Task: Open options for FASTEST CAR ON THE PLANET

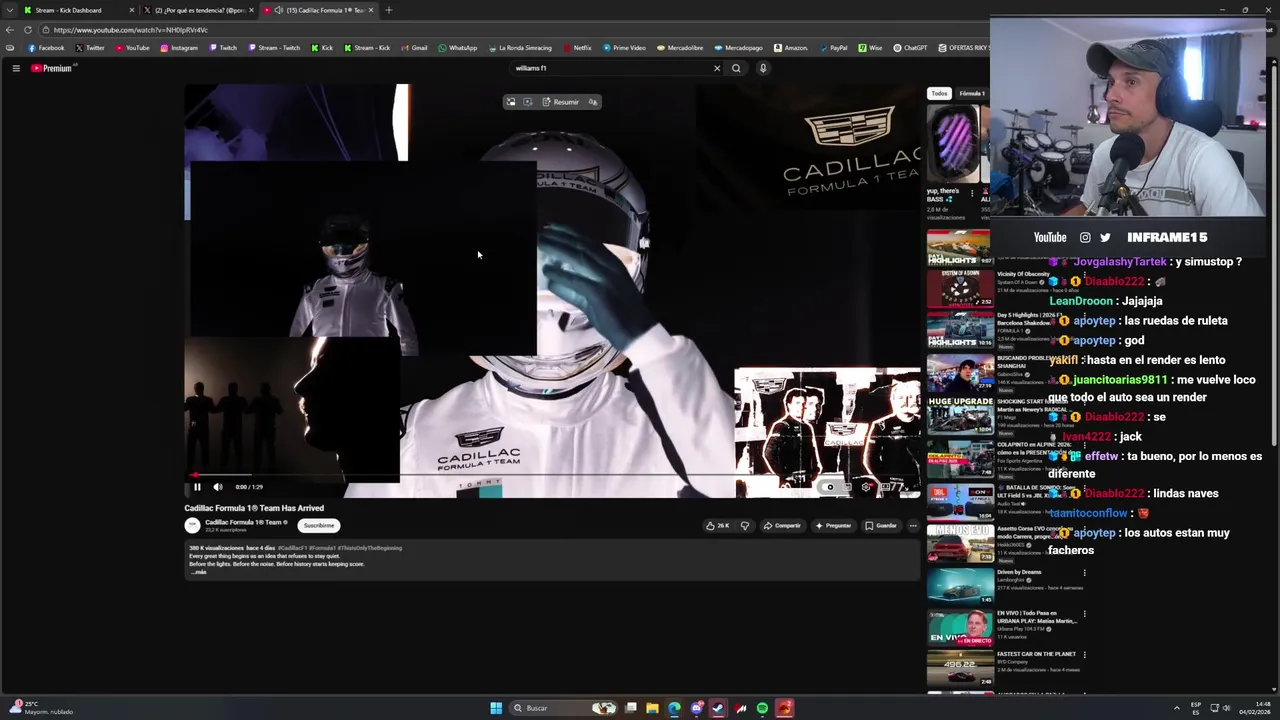Action: [1084, 655]
